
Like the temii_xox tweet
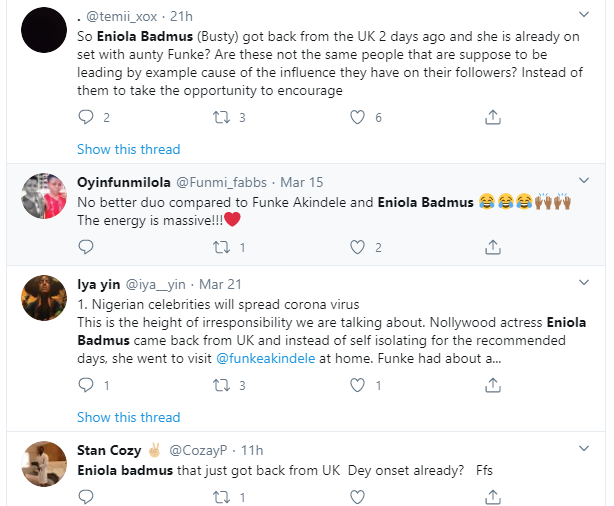point(357,118)
